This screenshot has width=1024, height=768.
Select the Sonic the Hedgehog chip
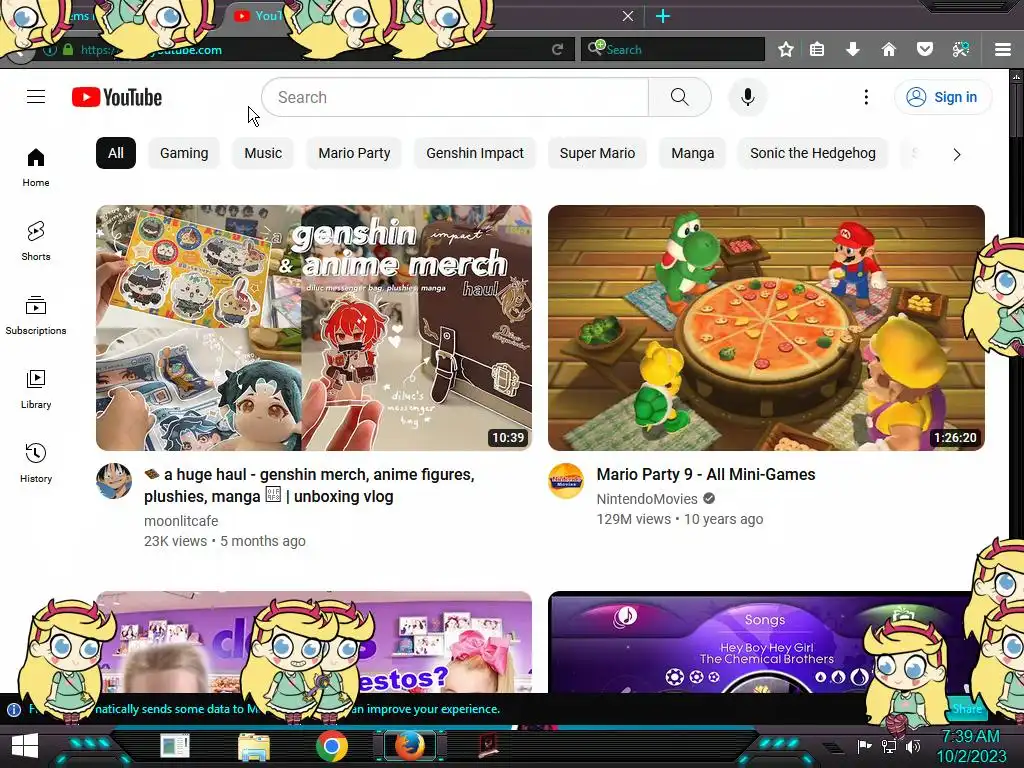(812, 153)
